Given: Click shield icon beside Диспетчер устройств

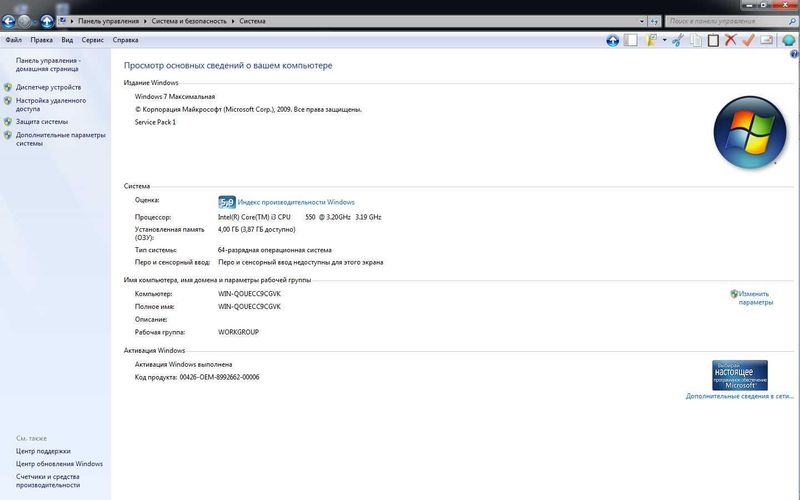Looking at the screenshot, I should 8,87.
